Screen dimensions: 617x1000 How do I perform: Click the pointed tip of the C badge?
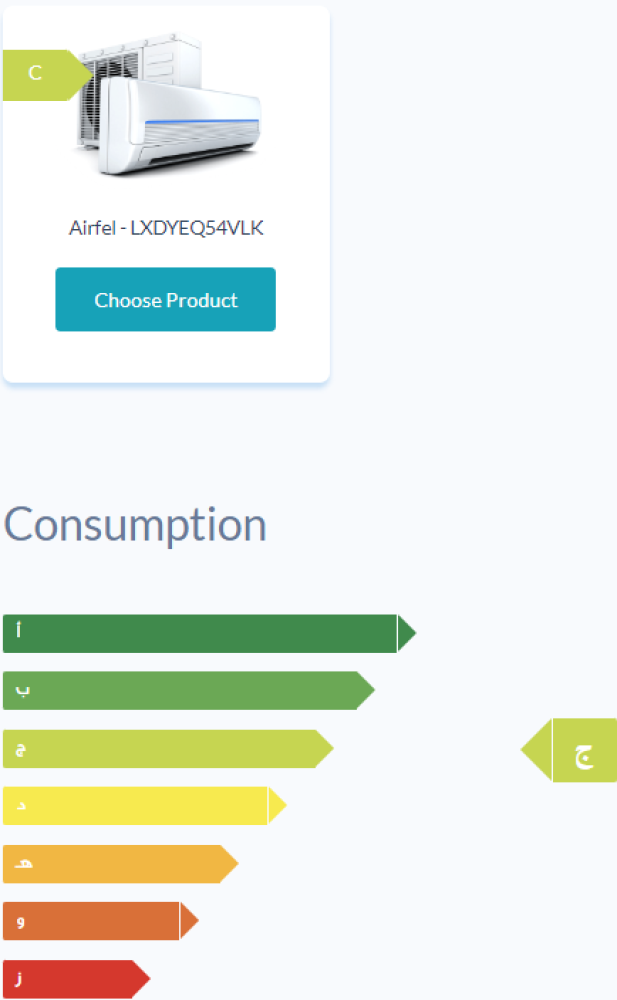click(x=82, y=75)
